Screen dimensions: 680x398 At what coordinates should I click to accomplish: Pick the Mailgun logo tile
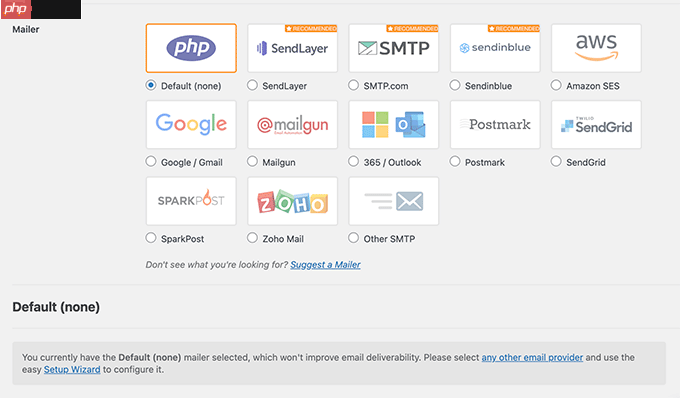click(x=292, y=124)
